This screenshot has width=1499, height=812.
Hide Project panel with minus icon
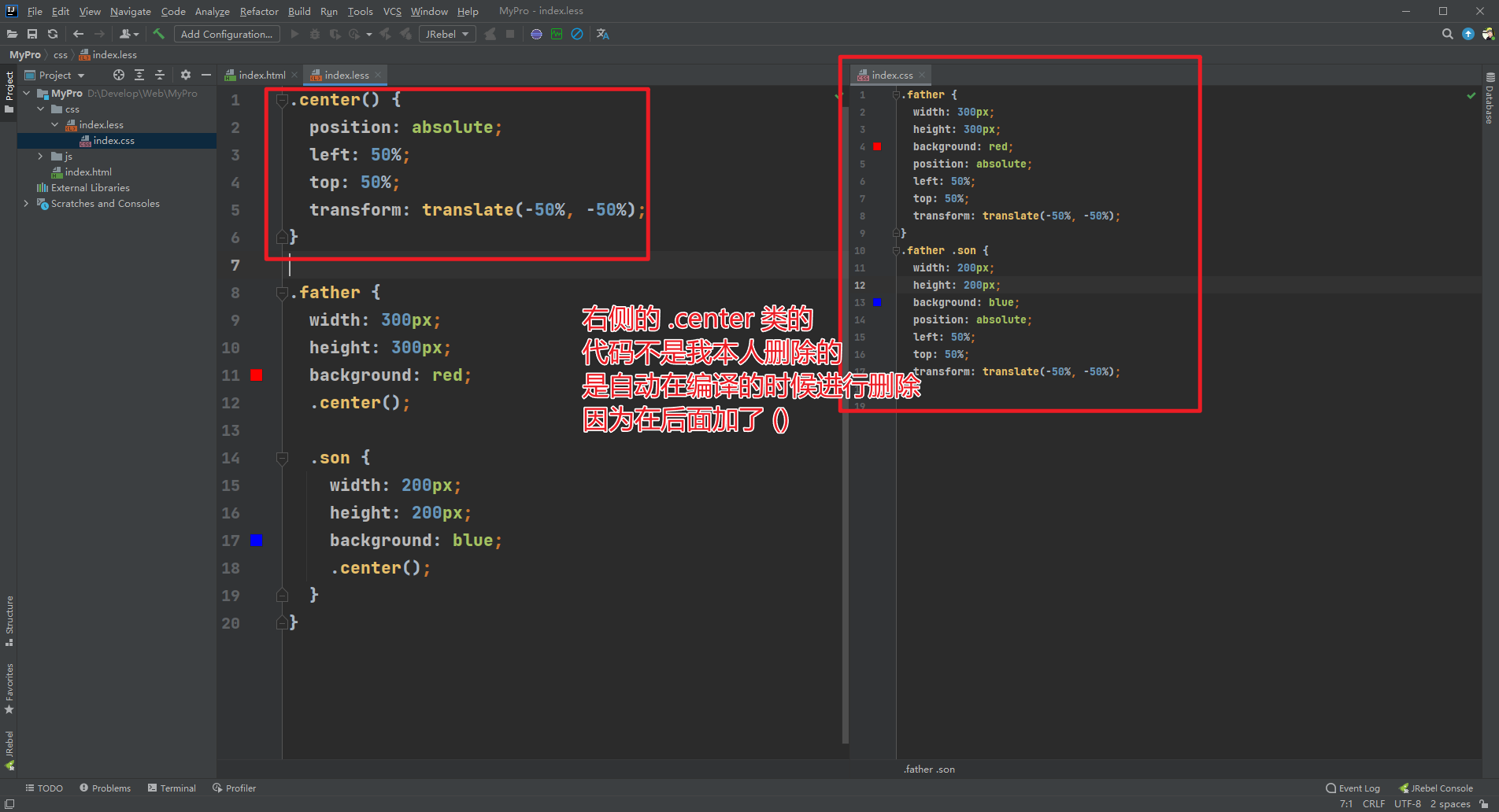pos(206,75)
